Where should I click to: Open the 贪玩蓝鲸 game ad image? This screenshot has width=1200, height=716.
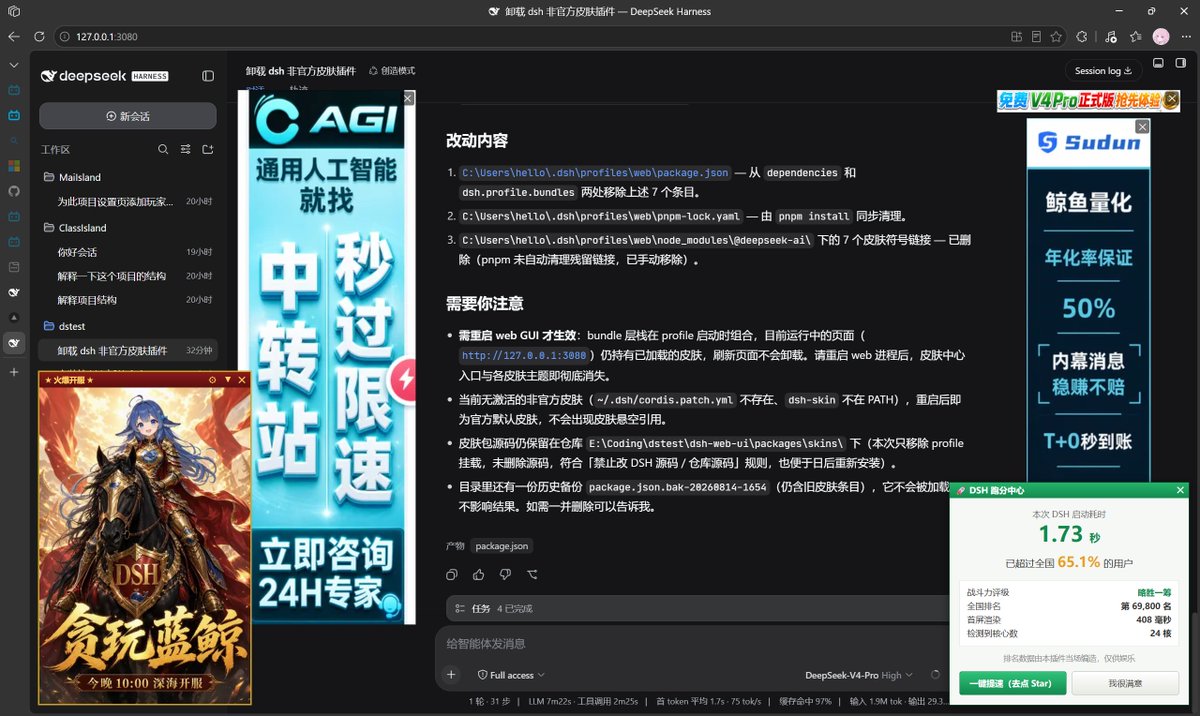pyautogui.click(x=145, y=545)
